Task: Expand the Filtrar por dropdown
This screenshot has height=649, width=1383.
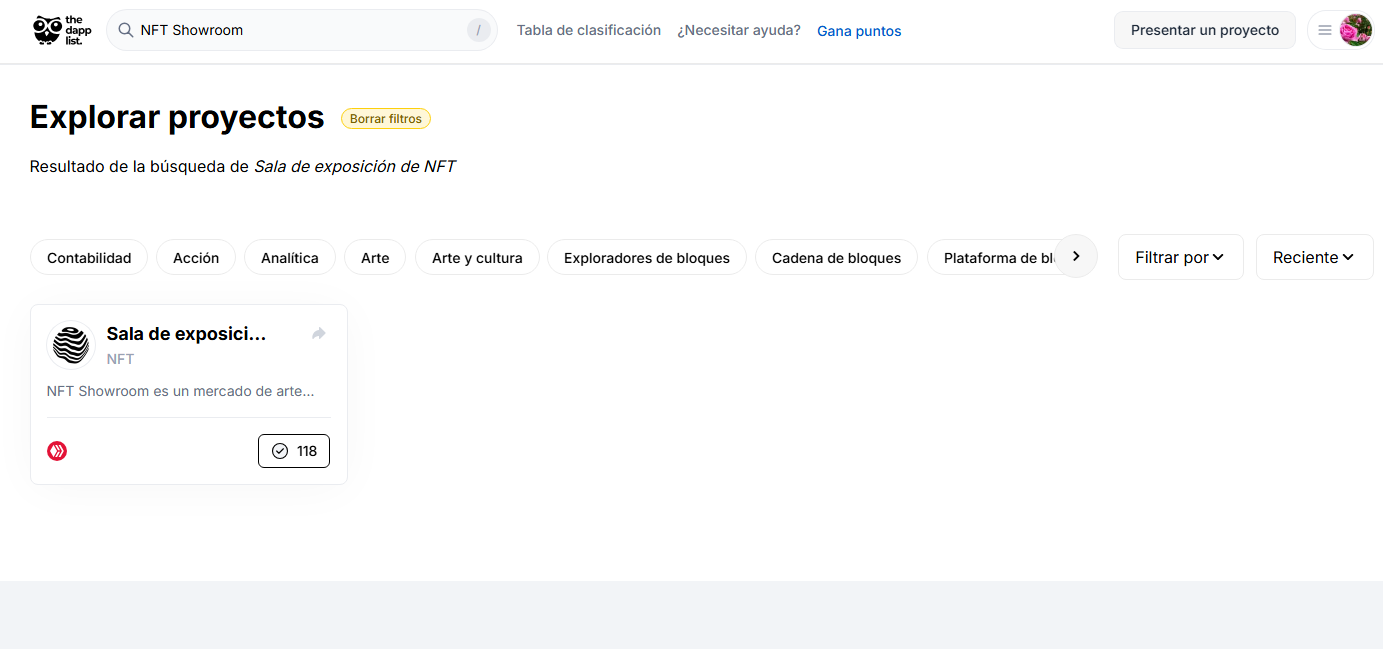Action: coord(1181,257)
